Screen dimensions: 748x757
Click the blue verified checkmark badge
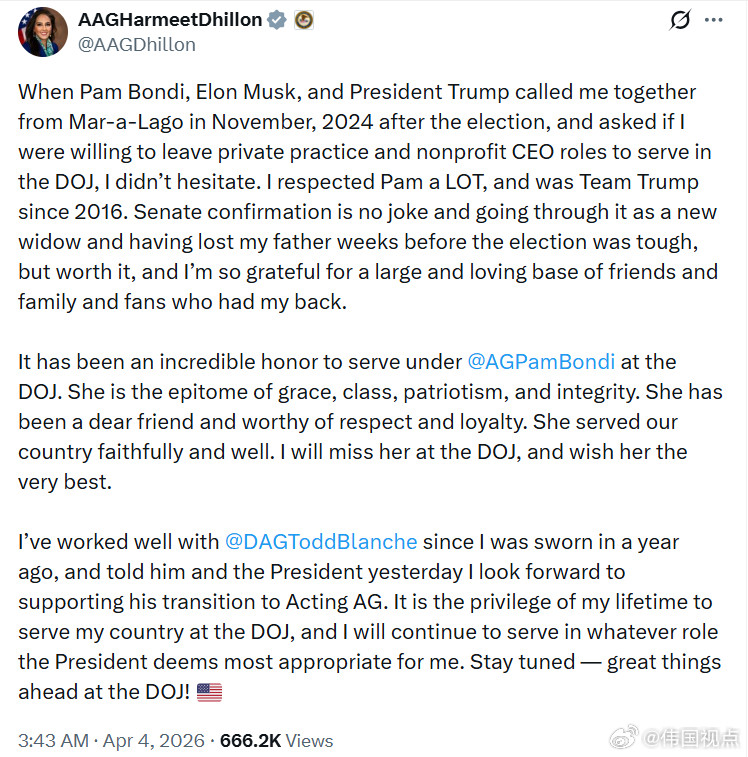[278, 20]
